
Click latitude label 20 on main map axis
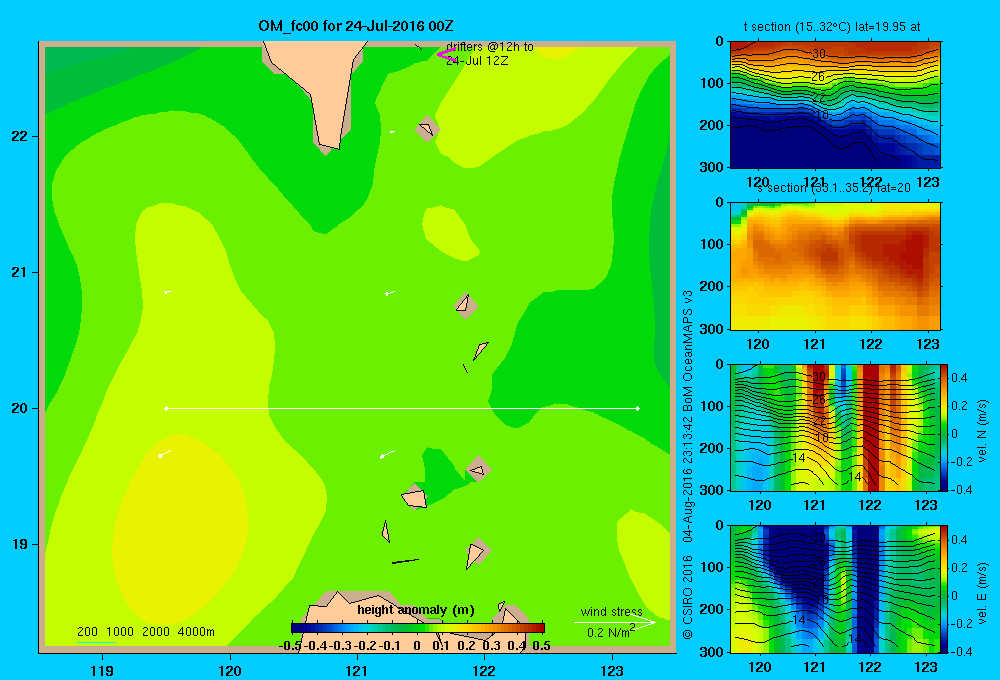pyautogui.click(x=19, y=408)
